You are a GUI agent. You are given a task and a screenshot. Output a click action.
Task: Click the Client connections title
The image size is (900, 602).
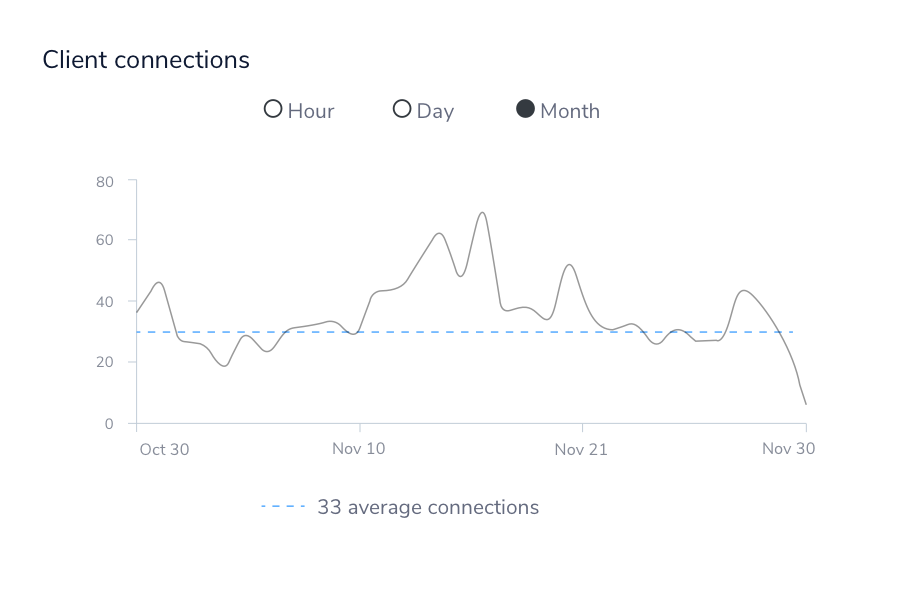[146, 60]
